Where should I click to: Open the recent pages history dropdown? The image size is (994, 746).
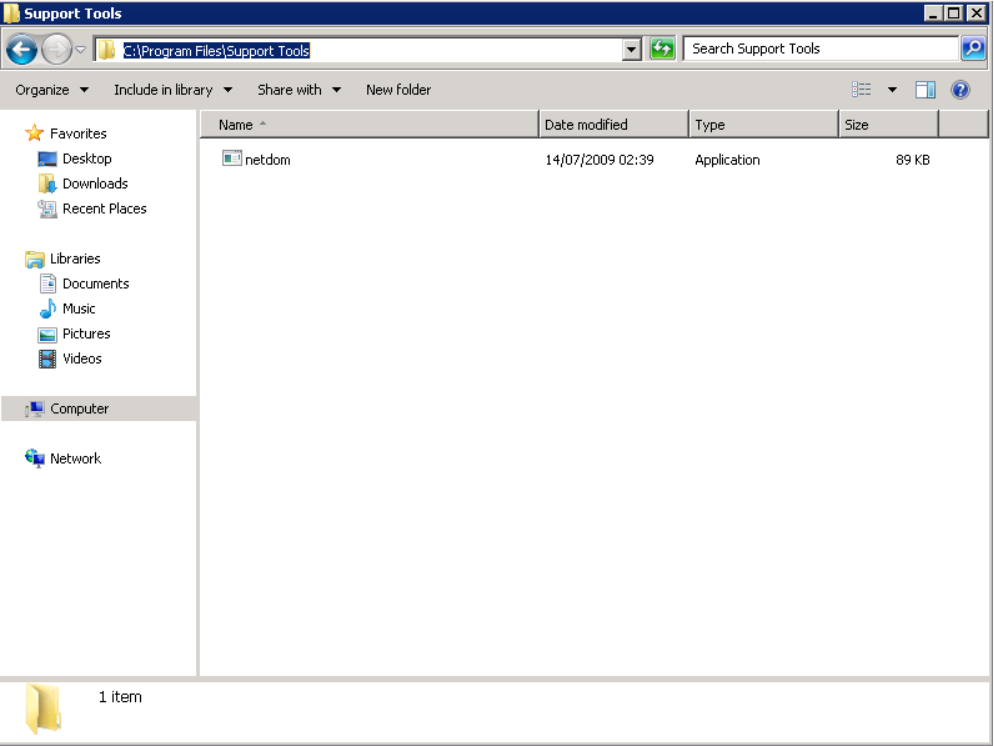pos(81,49)
